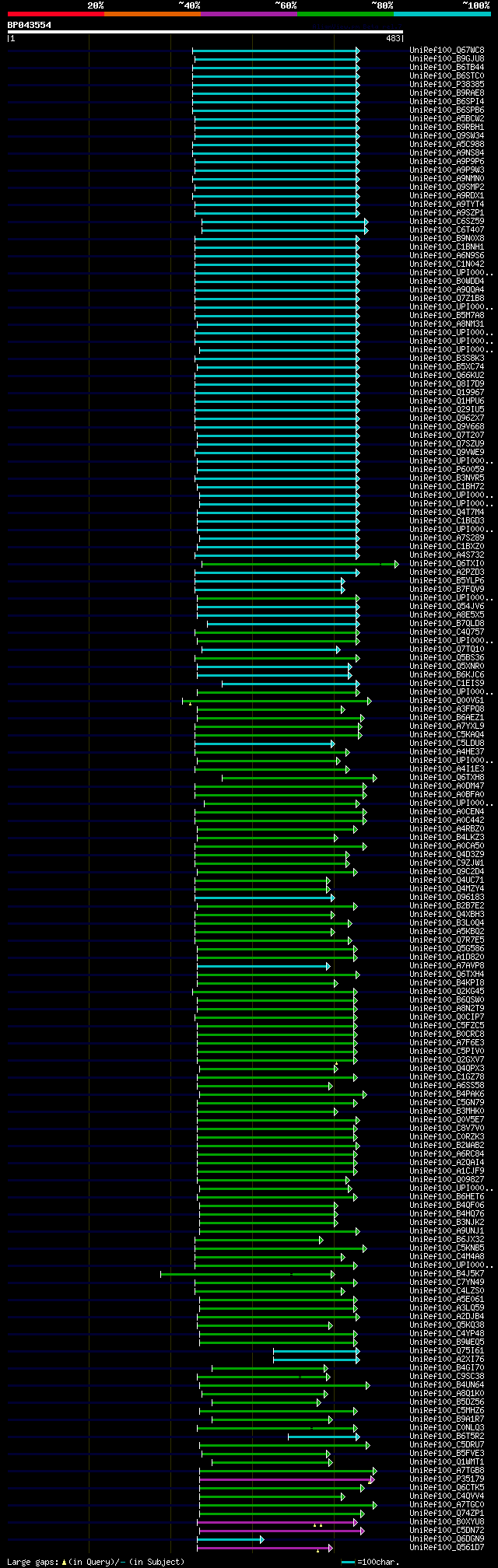498x1568 pixels.
Task: Select the UniRef100_B6TB44 label
Action: click(447, 67)
